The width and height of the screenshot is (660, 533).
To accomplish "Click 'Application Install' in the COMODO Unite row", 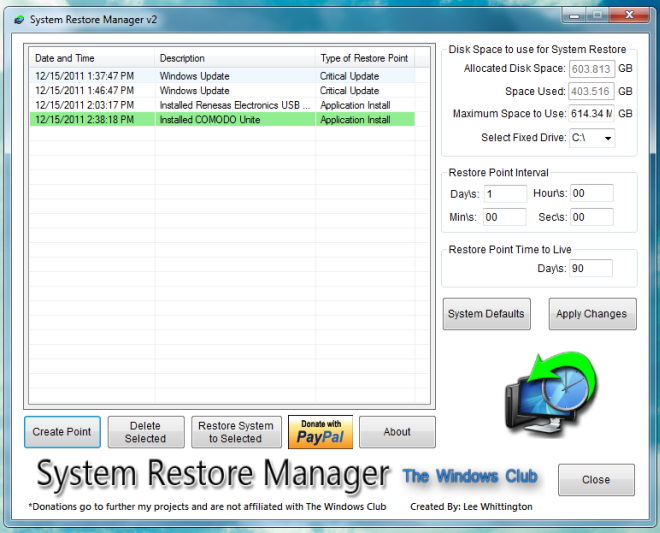I will pyautogui.click(x=355, y=120).
